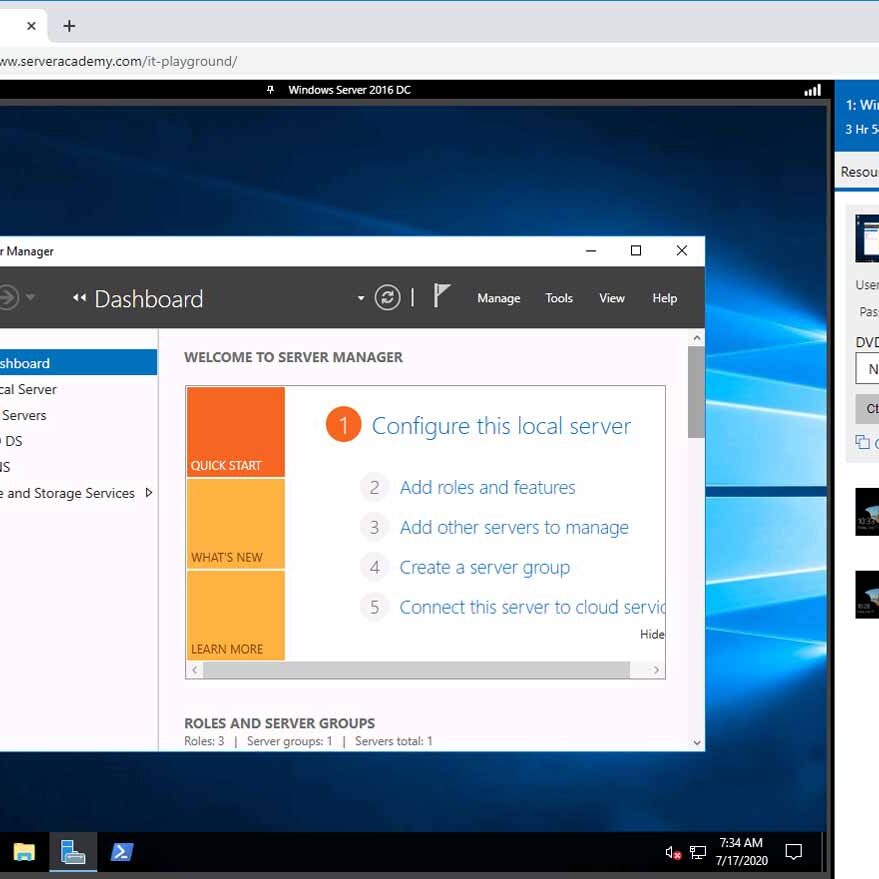Open the notifications flag icon
This screenshot has height=879, width=879.
tap(441, 296)
